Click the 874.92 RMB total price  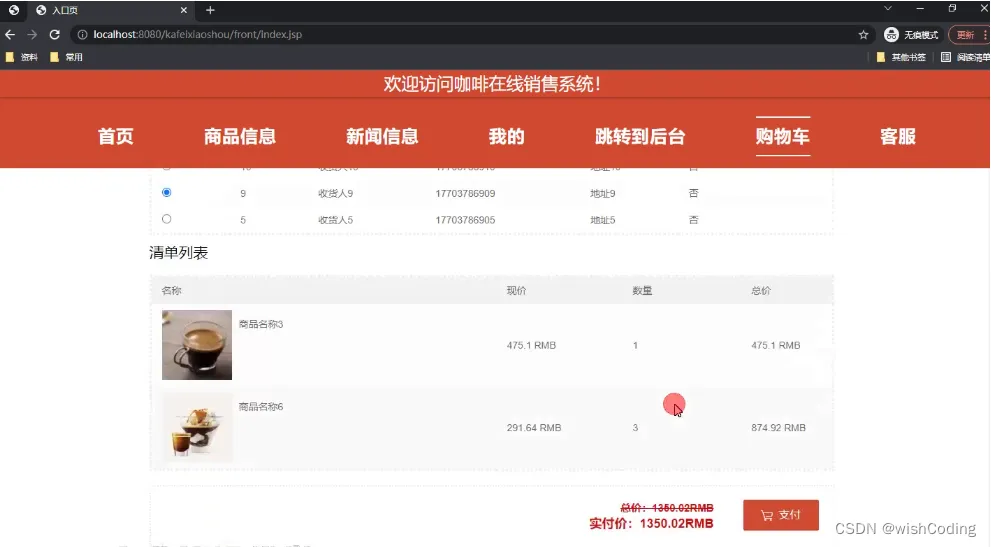778,427
